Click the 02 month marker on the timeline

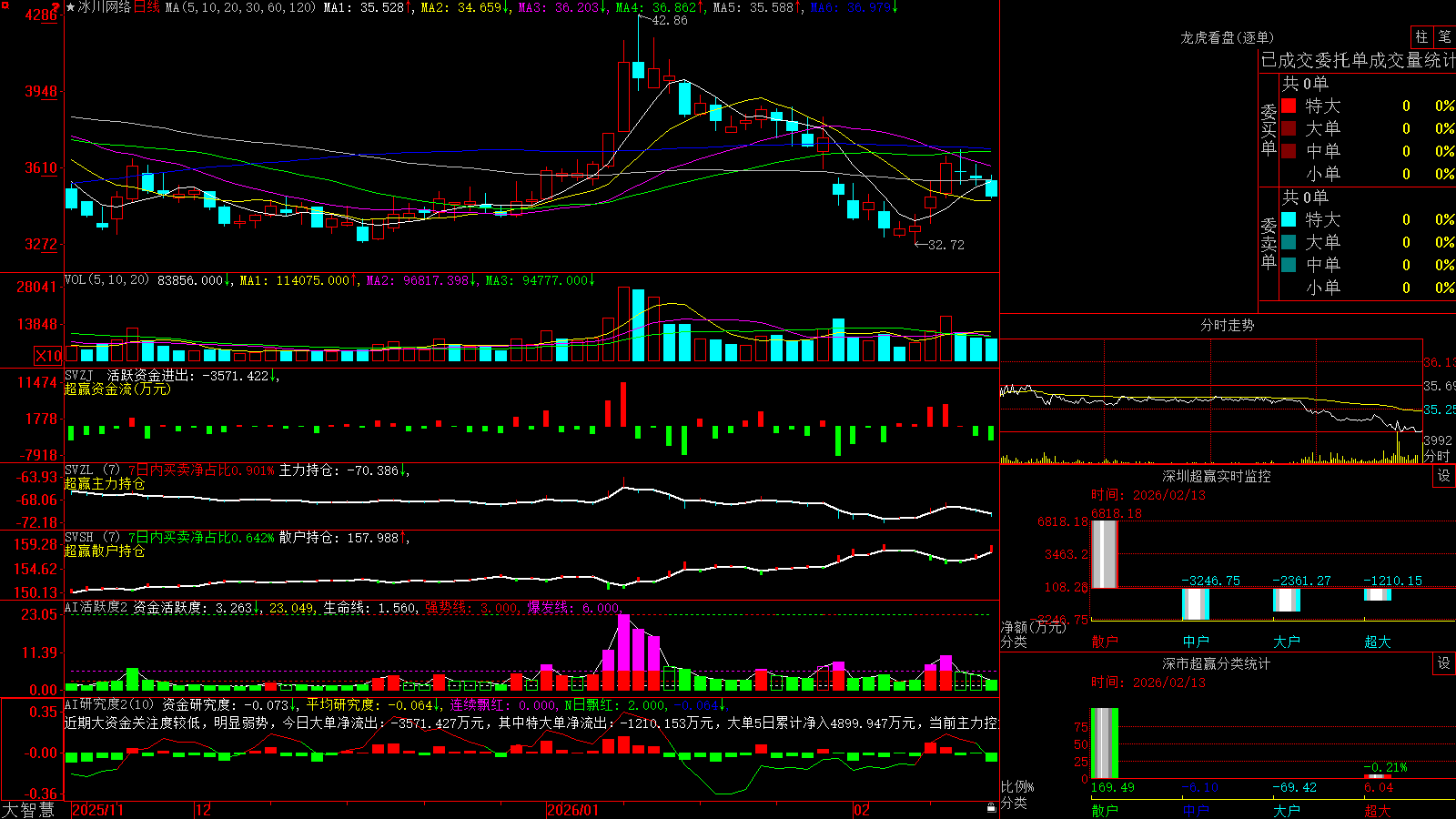click(x=862, y=810)
